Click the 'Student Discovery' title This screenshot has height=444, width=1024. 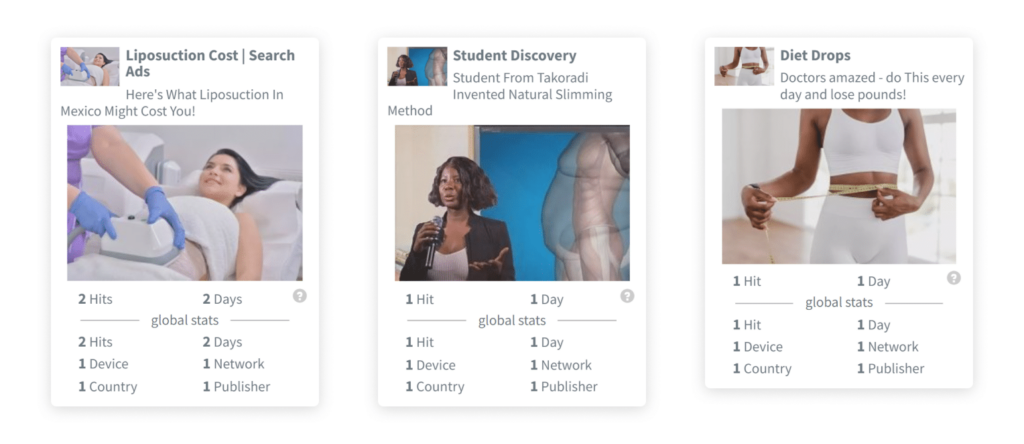[515, 56]
